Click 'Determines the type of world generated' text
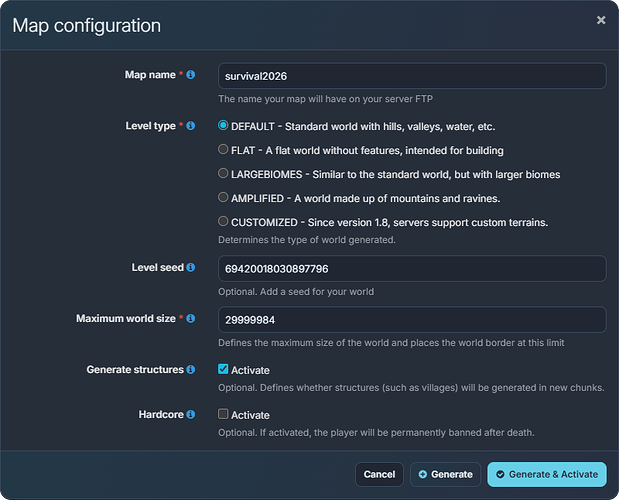 (307, 240)
